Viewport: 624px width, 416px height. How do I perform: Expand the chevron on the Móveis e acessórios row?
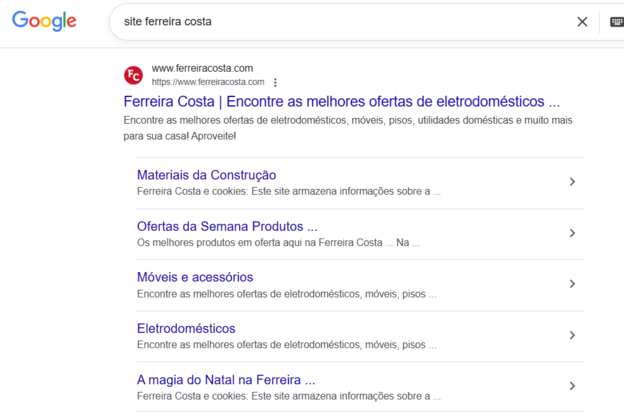pyautogui.click(x=572, y=284)
